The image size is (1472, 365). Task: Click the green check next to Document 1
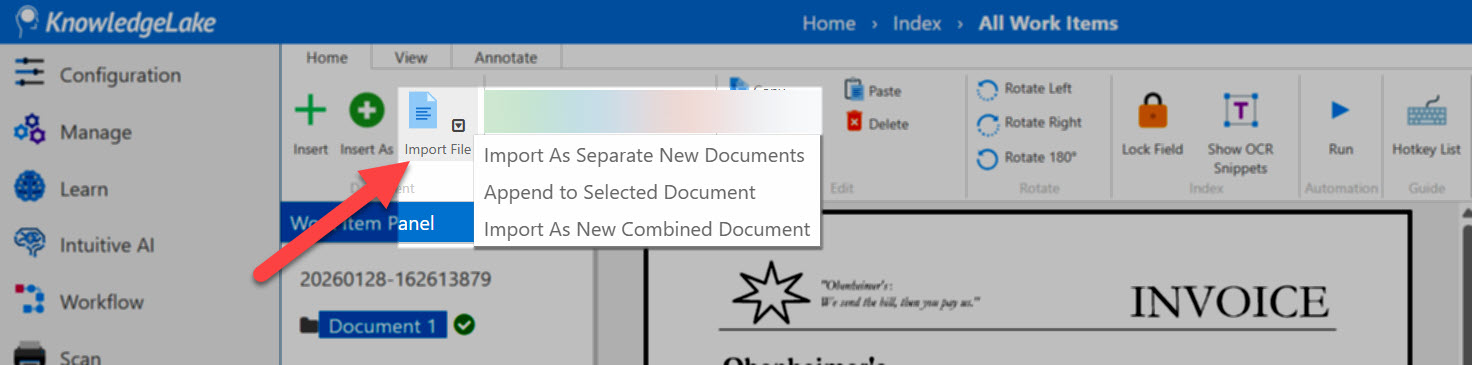point(463,325)
